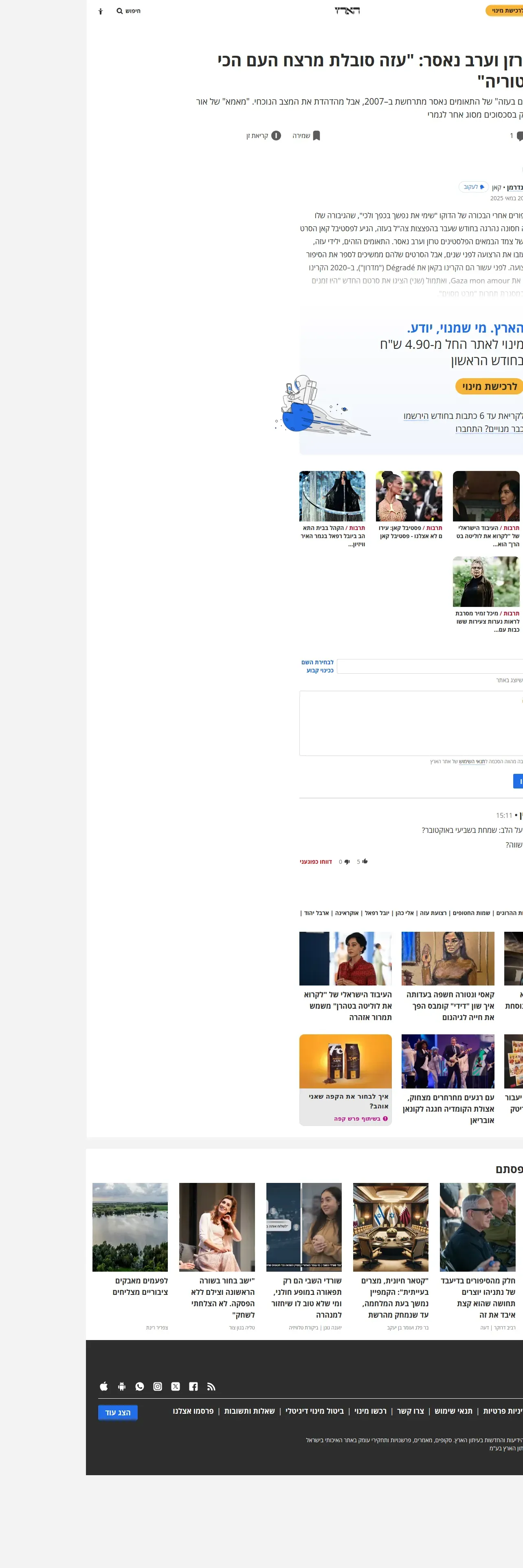Open the conference room with flags opinion thumbnail
Image resolution: width=523 pixels, height=1568 pixels.
point(391,1227)
